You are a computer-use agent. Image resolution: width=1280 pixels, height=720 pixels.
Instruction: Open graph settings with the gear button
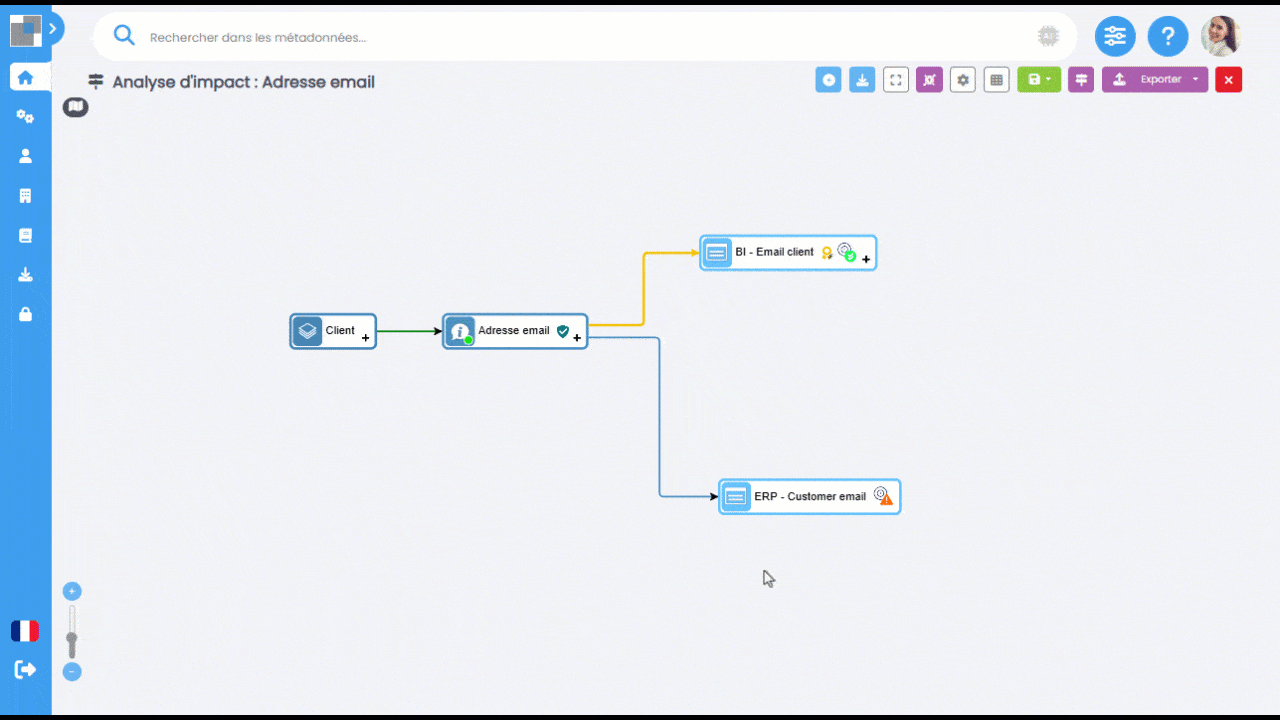(962, 80)
